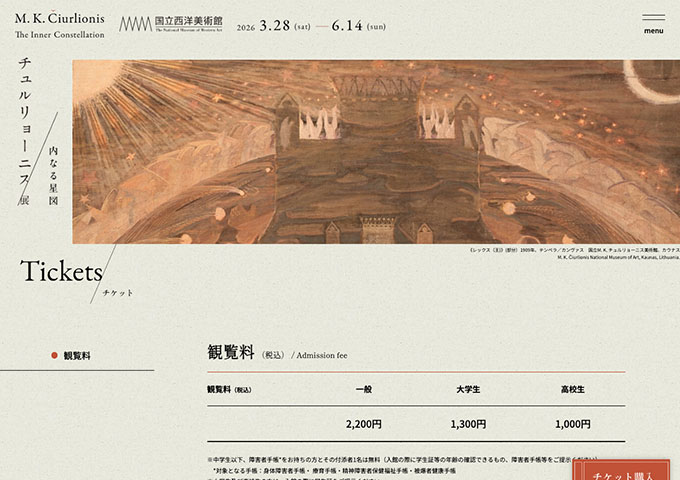The image size is (680, 480).
Task: Click the チケット購入 button
Action: click(x=621, y=471)
